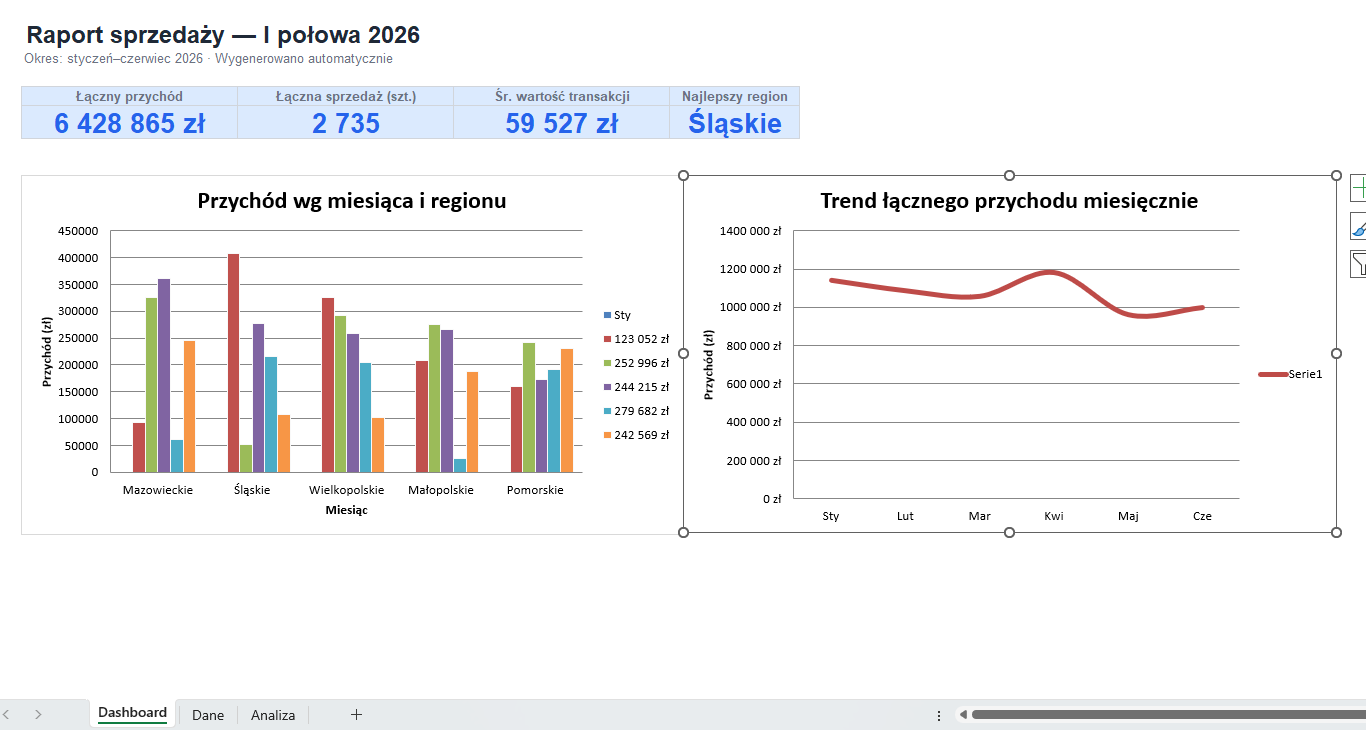Click the three-dot tab bar options handle

tap(938, 715)
